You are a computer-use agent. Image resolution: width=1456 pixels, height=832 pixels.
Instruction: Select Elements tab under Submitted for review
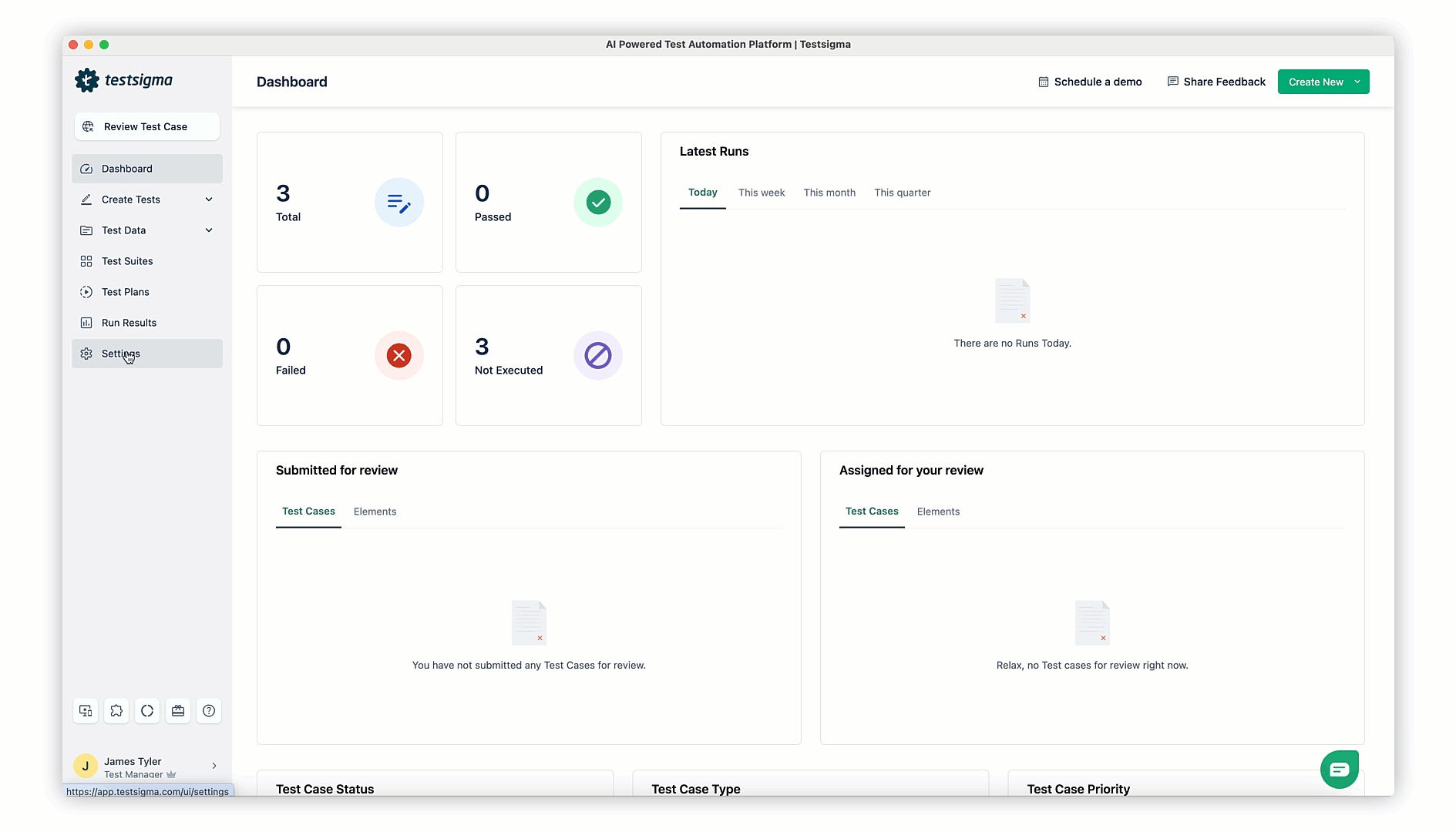375,512
